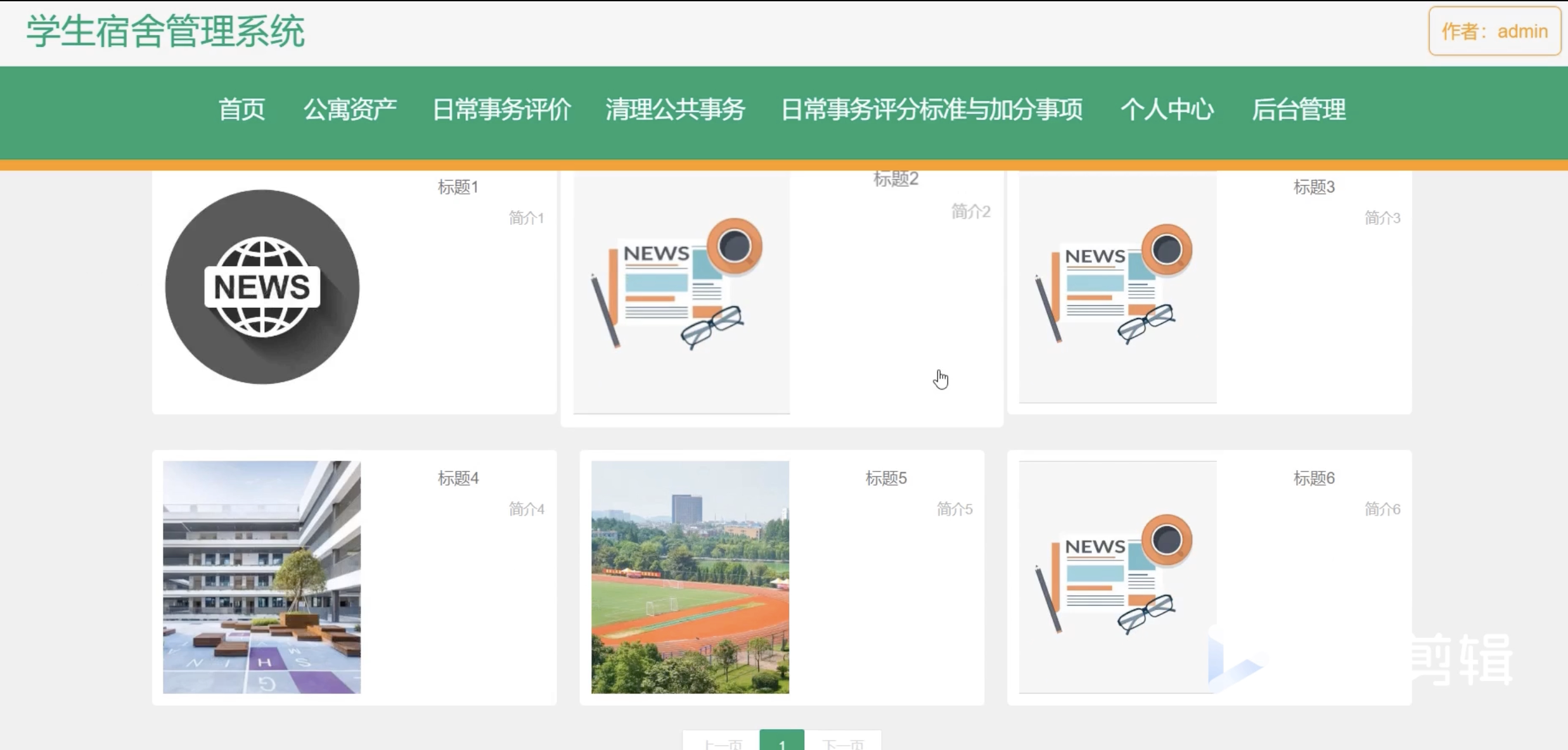
Task: Open 日常事务评分标准与加分事项 menu item
Action: 931,110
